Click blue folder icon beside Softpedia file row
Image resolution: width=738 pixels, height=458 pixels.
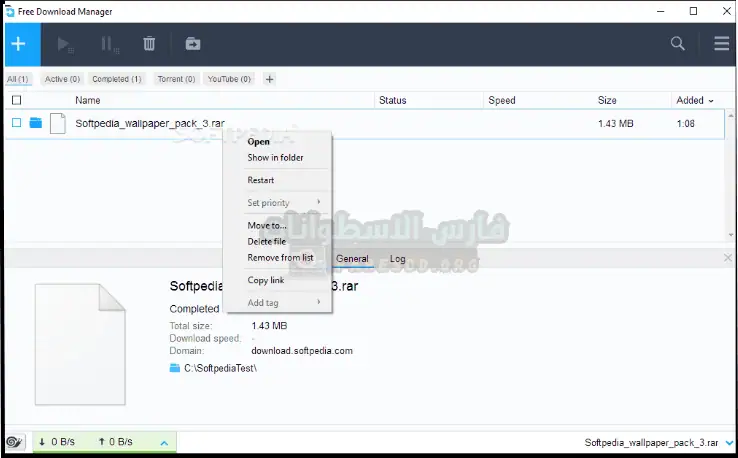36,123
